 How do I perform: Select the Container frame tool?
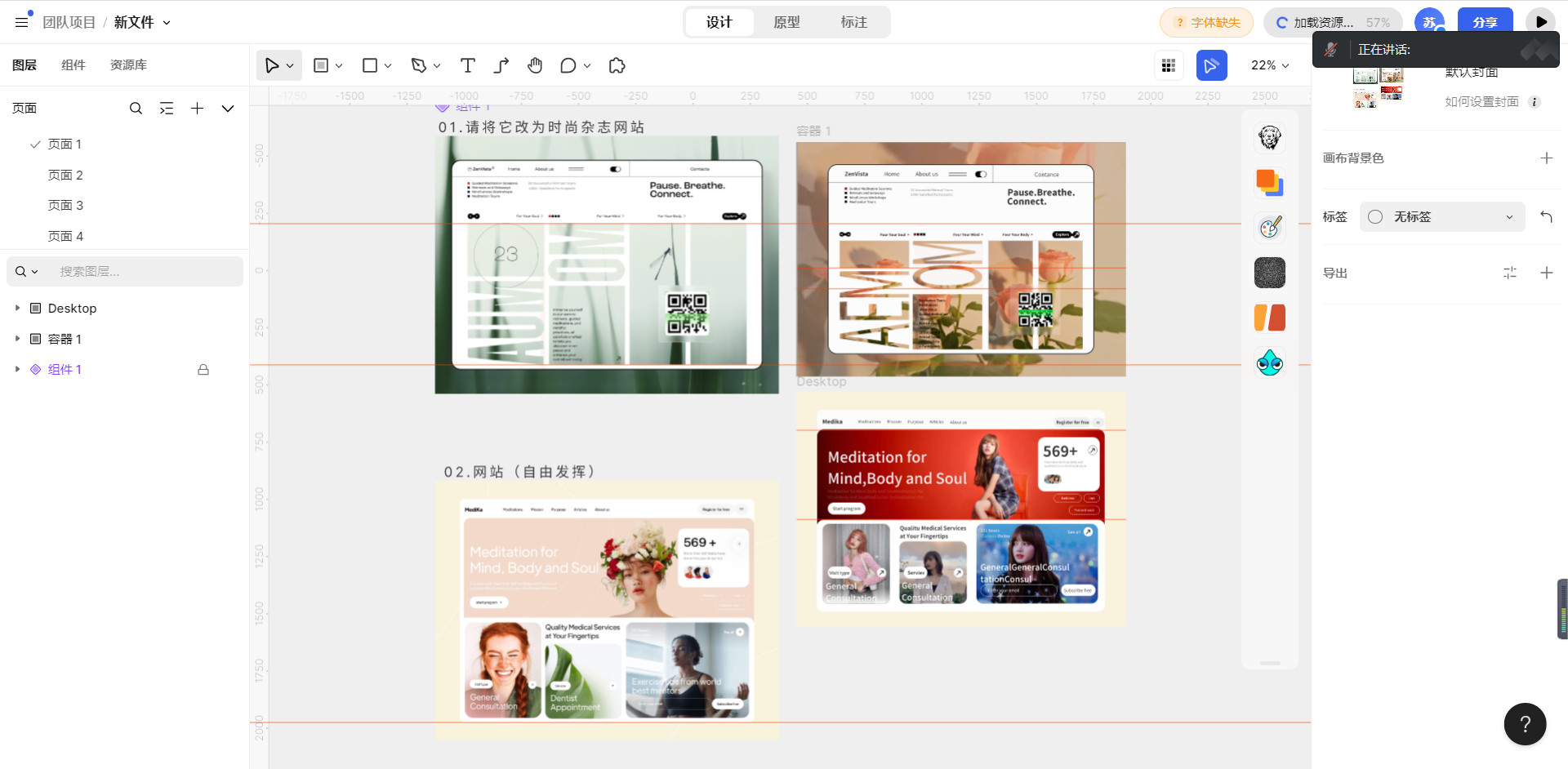[321, 65]
